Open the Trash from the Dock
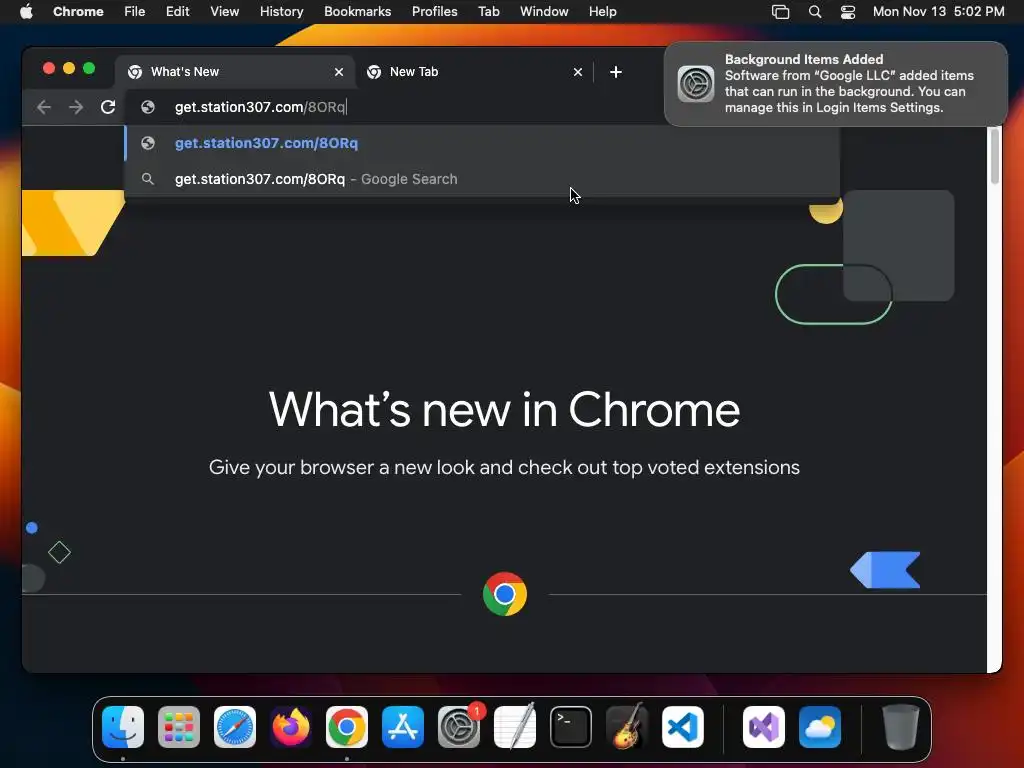Screen dimensions: 1024x768 click(901, 727)
